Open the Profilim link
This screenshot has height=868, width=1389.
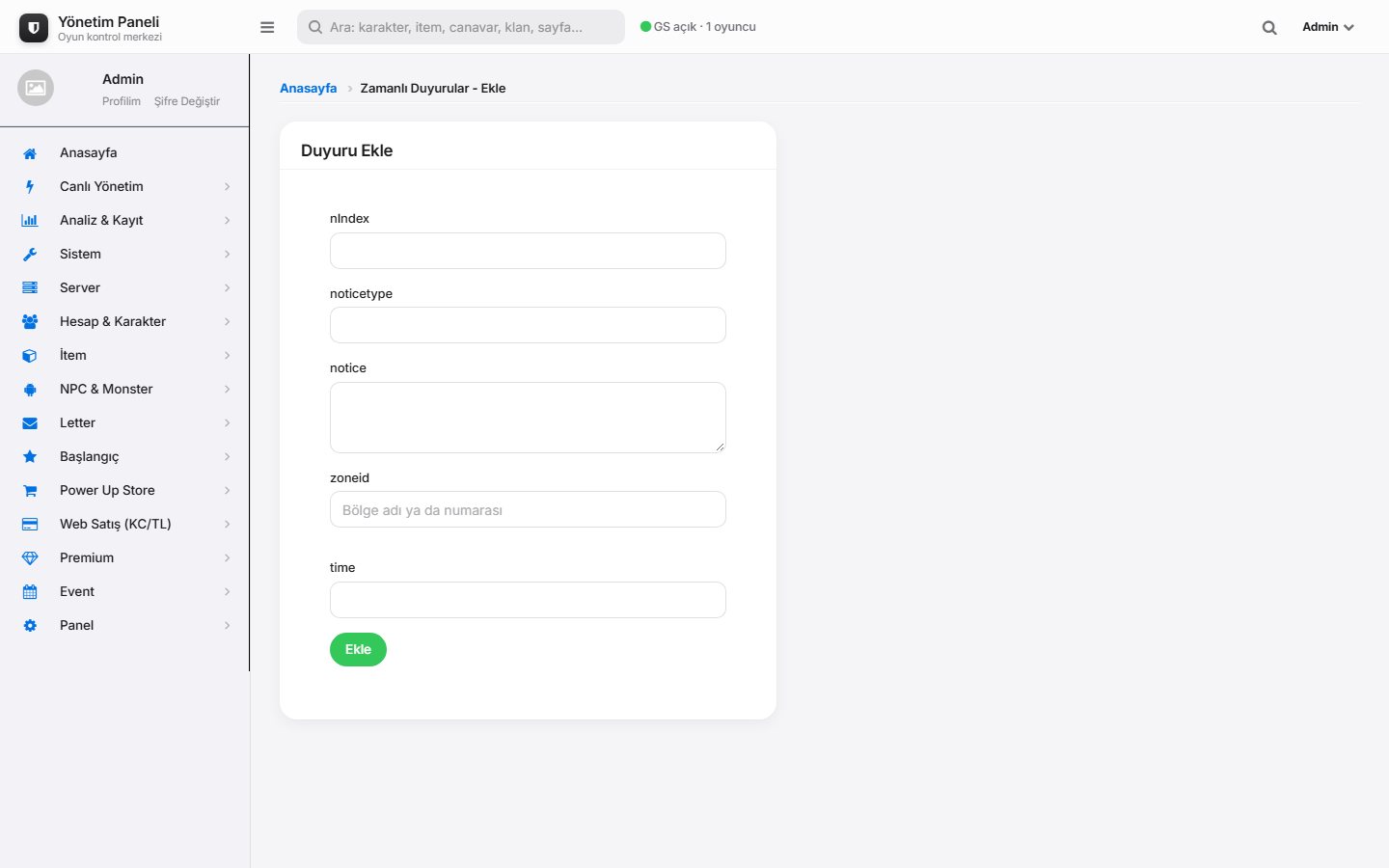pos(122,101)
